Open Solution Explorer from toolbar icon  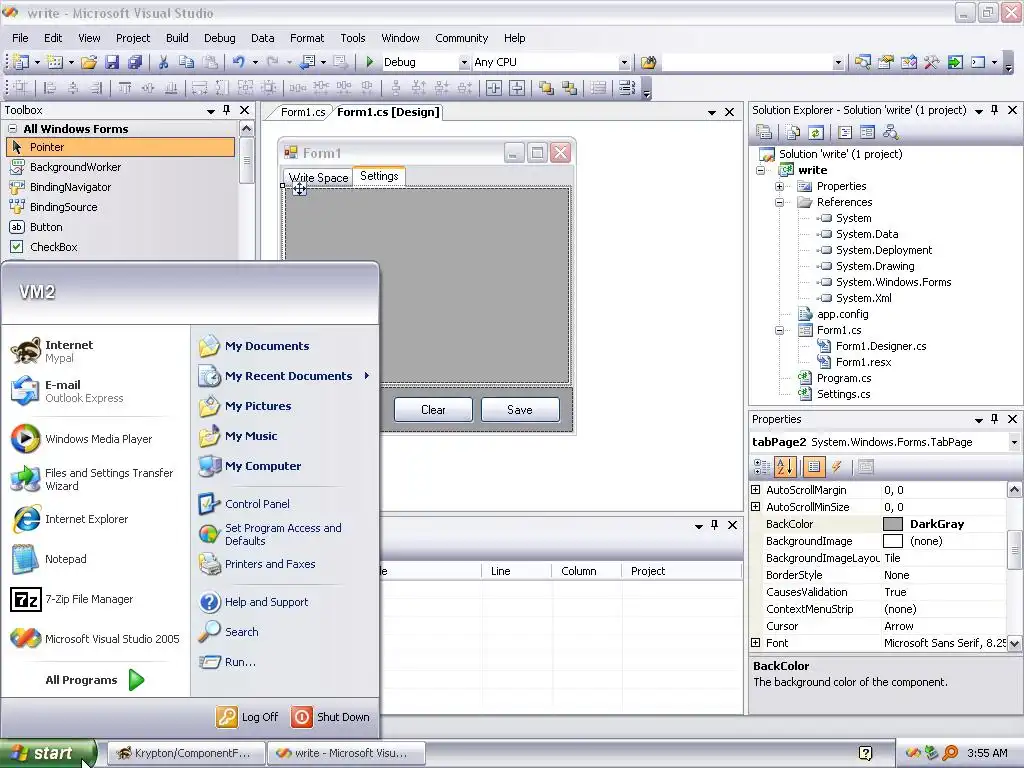863,62
